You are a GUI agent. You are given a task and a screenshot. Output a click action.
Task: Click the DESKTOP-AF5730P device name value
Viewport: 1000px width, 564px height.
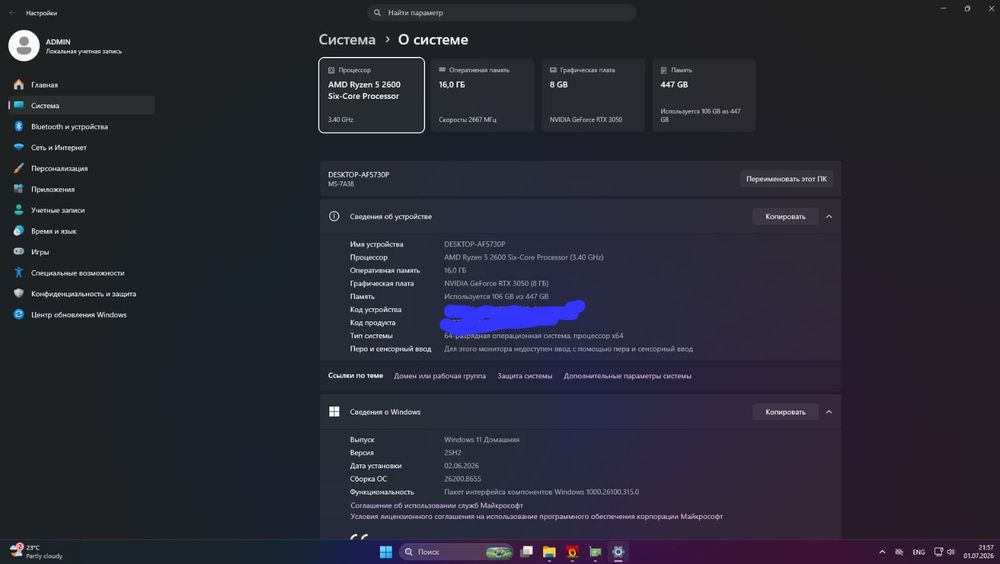(x=474, y=244)
